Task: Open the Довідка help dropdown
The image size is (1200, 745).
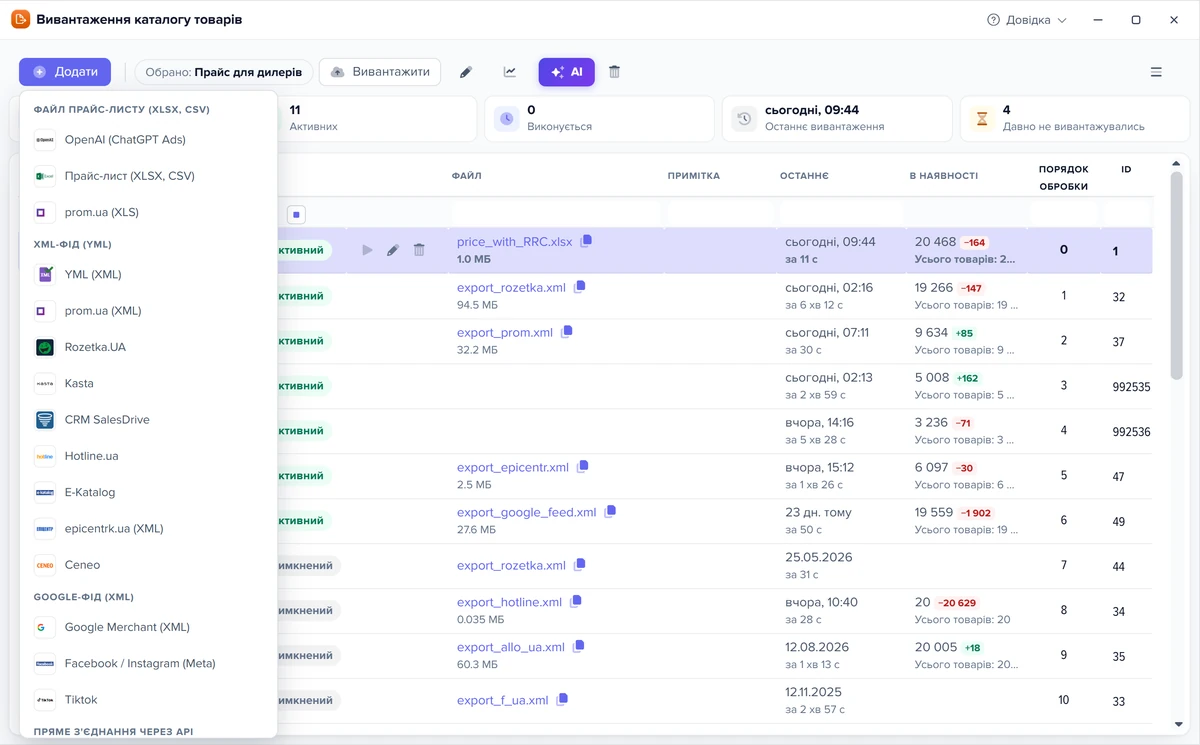Action: 1027,20
